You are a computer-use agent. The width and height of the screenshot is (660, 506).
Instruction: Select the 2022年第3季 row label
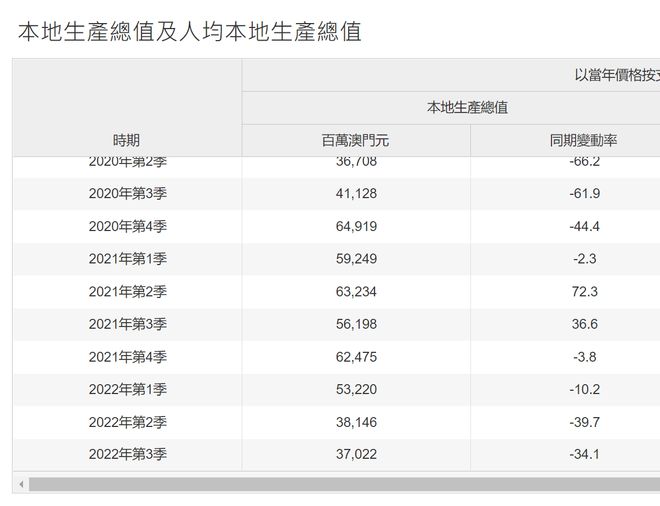click(x=126, y=455)
